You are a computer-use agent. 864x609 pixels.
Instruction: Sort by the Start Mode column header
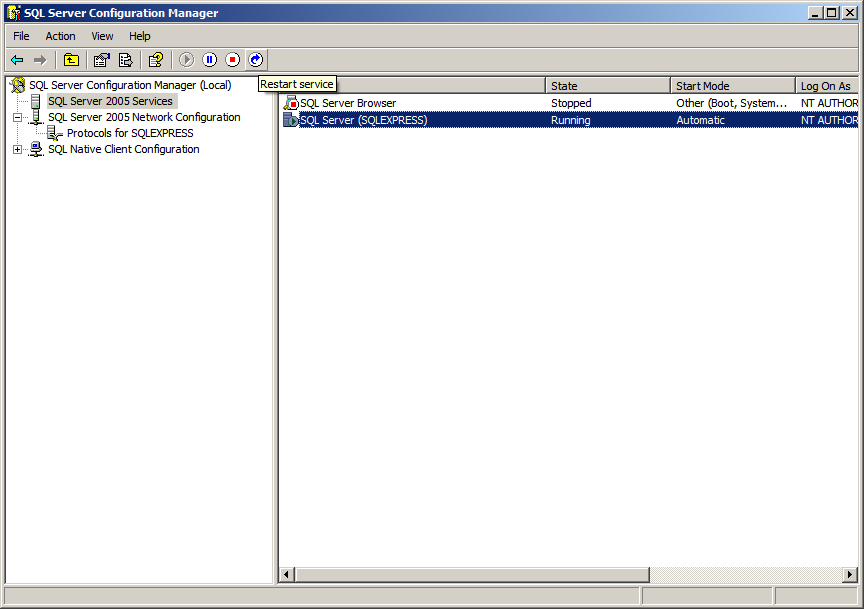(733, 85)
